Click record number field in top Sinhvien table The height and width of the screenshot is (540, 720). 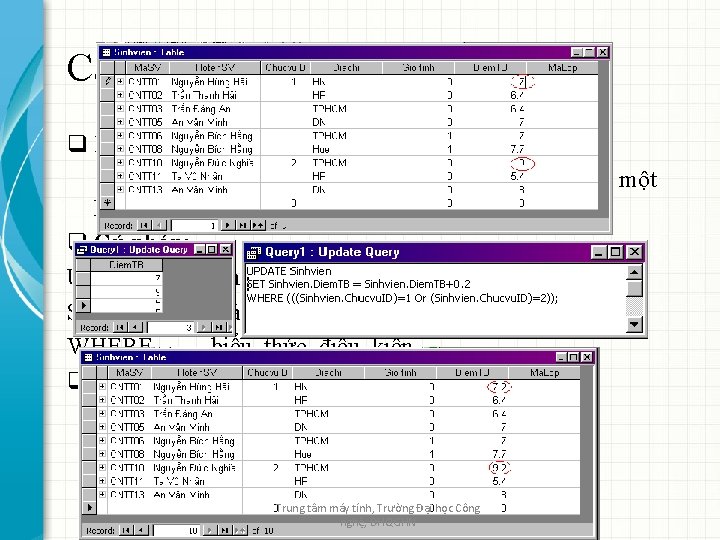[x=194, y=225]
